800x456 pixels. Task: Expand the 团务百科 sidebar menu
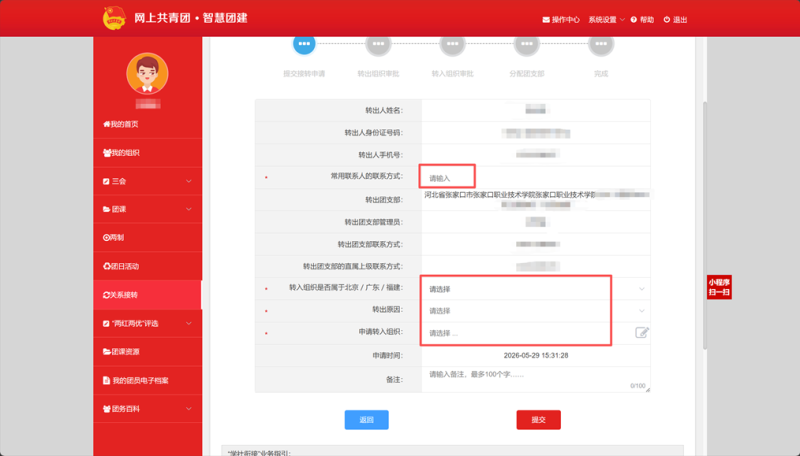tap(147, 409)
